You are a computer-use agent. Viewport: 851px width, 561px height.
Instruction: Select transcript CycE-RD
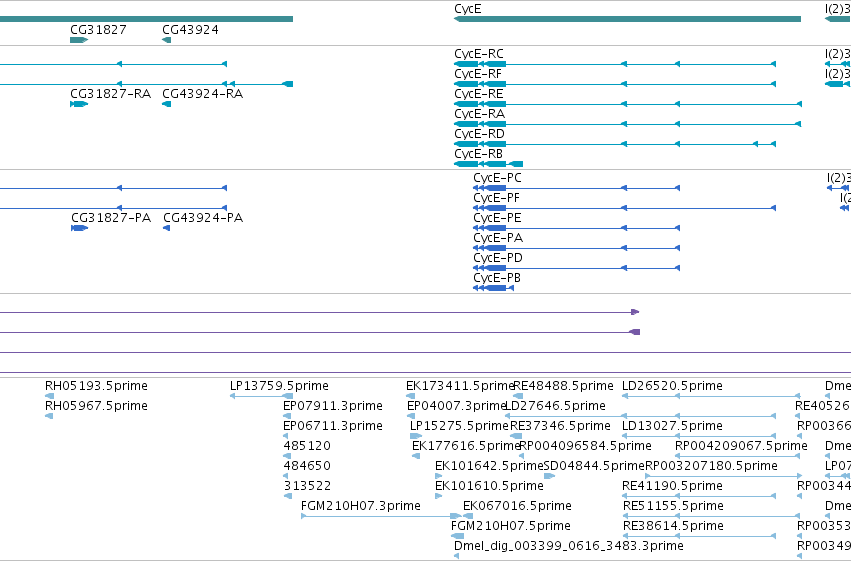pos(615,144)
